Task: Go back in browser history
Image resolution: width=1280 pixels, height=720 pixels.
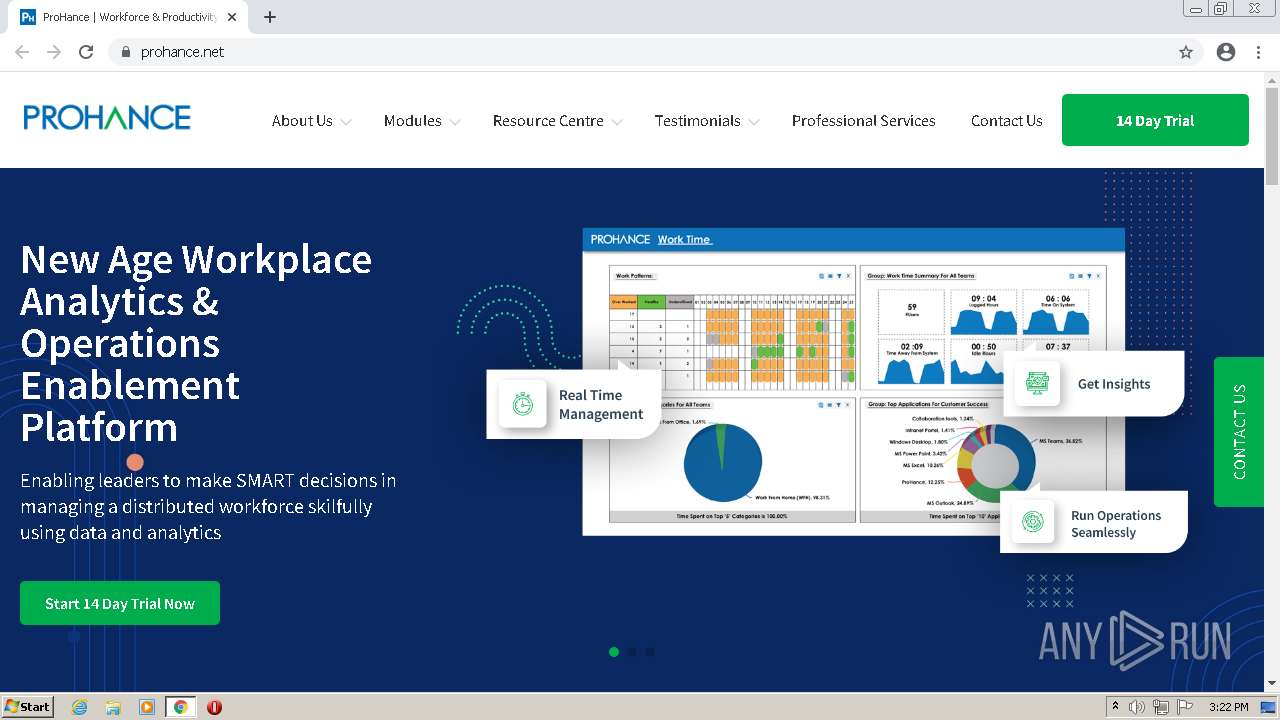Action: point(22,52)
